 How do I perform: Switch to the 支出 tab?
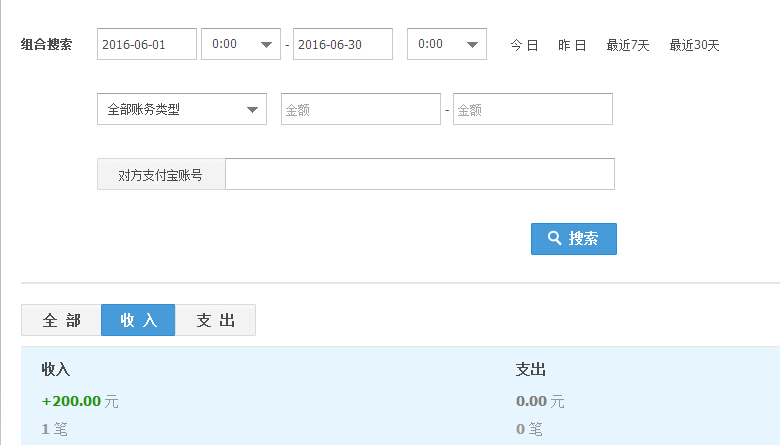[215, 320]
